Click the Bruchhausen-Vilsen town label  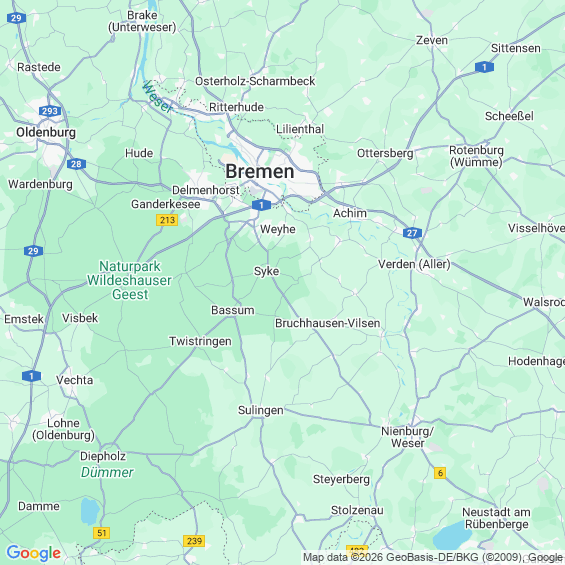point(328,323)
